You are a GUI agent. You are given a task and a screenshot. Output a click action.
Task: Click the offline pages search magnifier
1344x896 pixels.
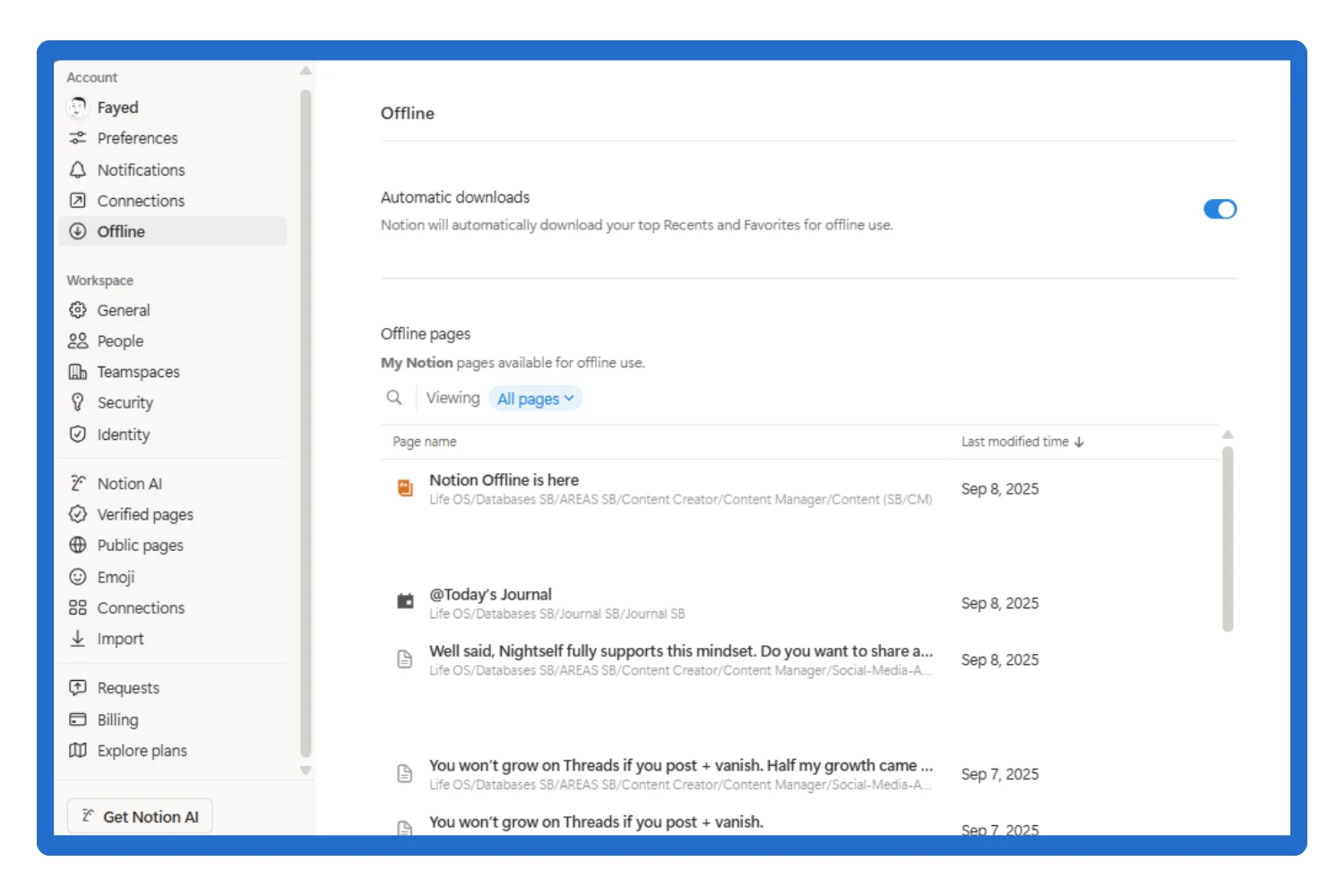click(x=394, y=397)
